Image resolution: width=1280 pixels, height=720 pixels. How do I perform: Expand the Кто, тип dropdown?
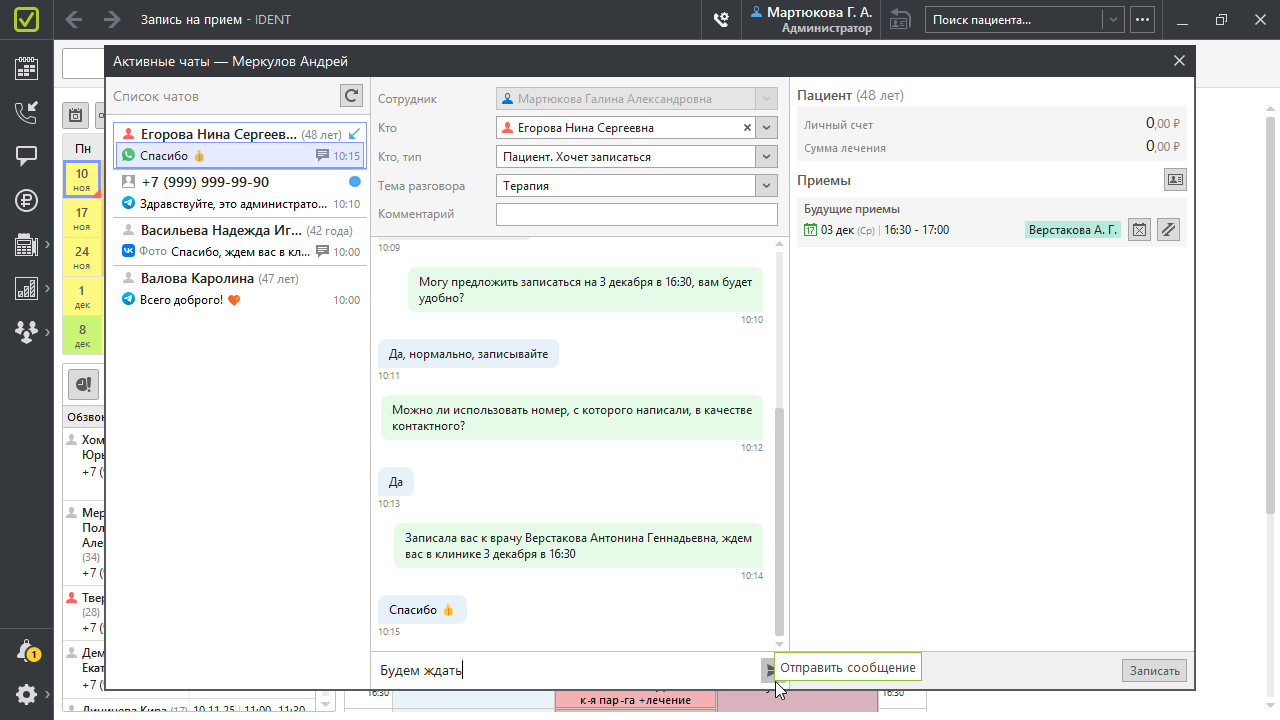(767, 157)
